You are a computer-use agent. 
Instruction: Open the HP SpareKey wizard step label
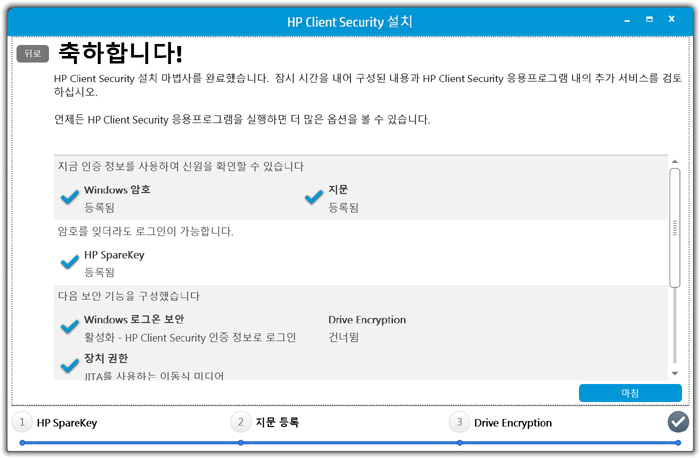coord(67,423)
